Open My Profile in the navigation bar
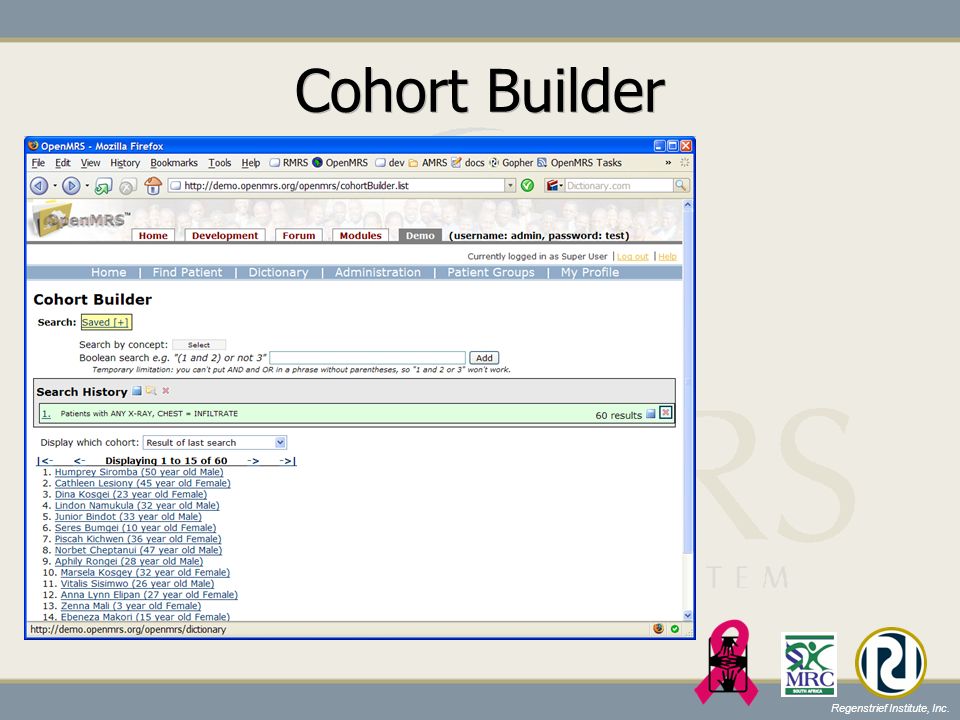 (x=590, y=272)
